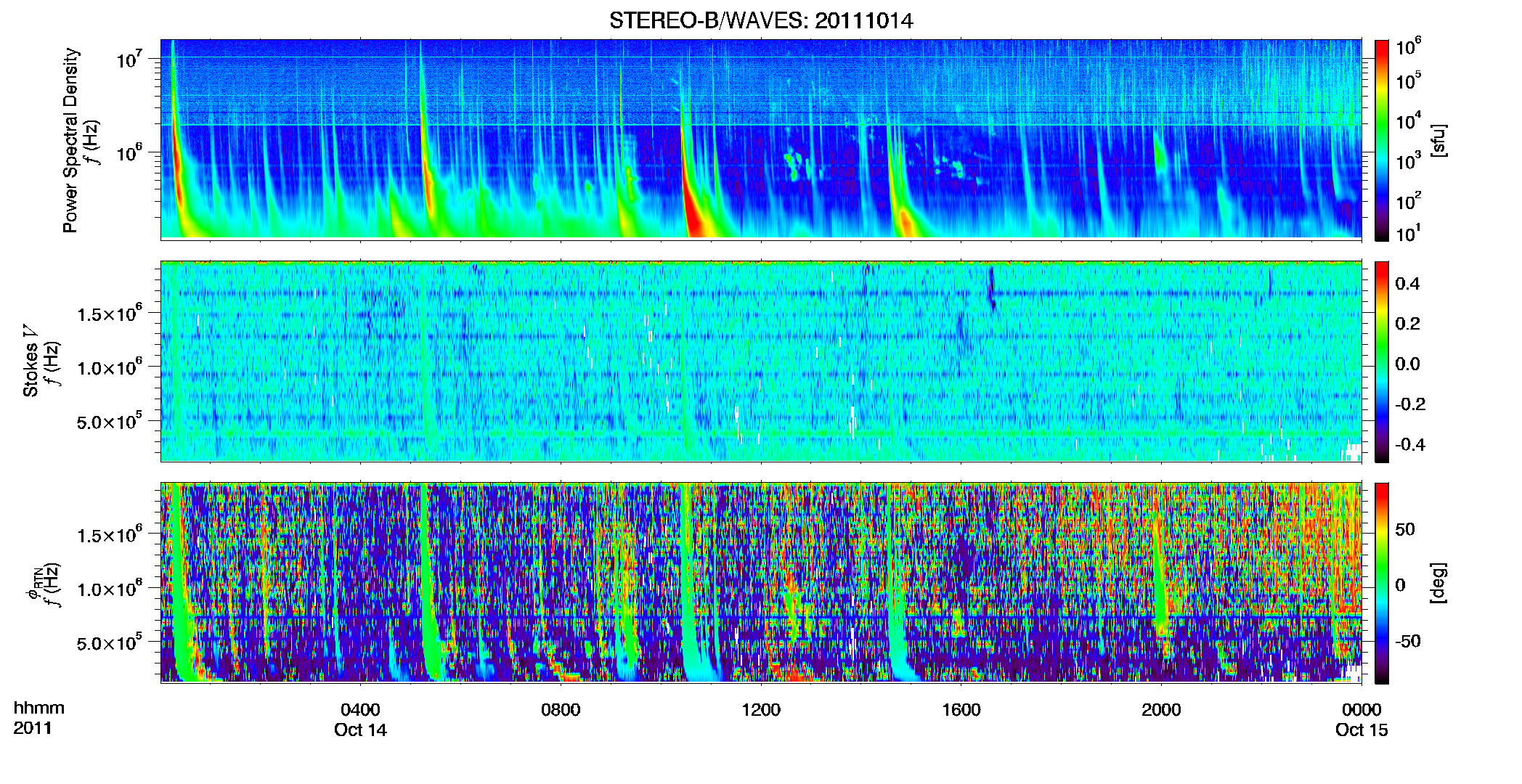Click the 1.0×10^6 tick in φ RTN panel
This screenshot has width=1522, height=784.
tap(110, 589)
